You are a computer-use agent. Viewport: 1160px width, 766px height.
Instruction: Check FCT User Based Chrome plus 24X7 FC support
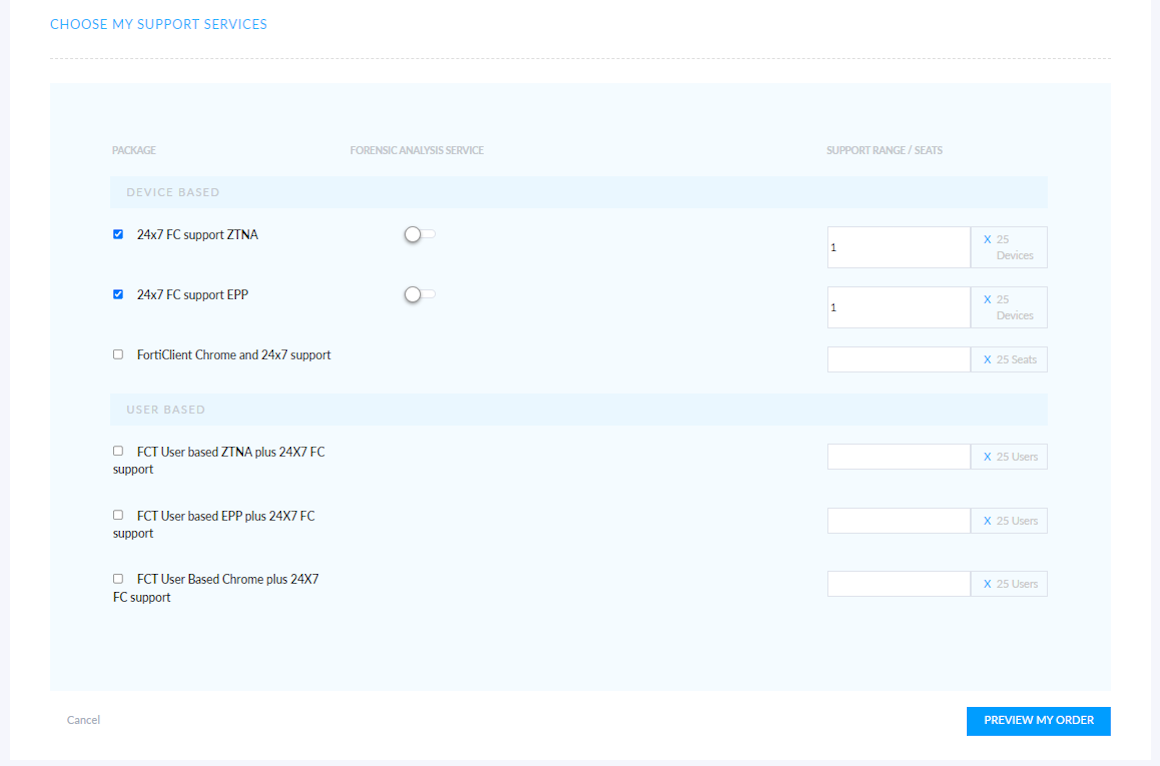click(117, 578)
